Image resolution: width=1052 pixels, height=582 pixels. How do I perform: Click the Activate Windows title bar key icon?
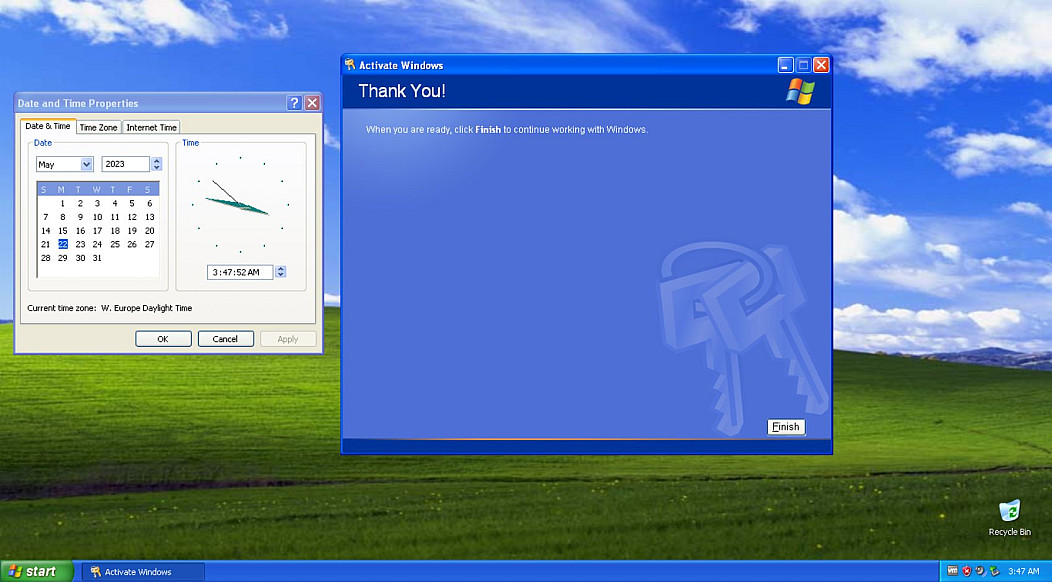(350, 65)
